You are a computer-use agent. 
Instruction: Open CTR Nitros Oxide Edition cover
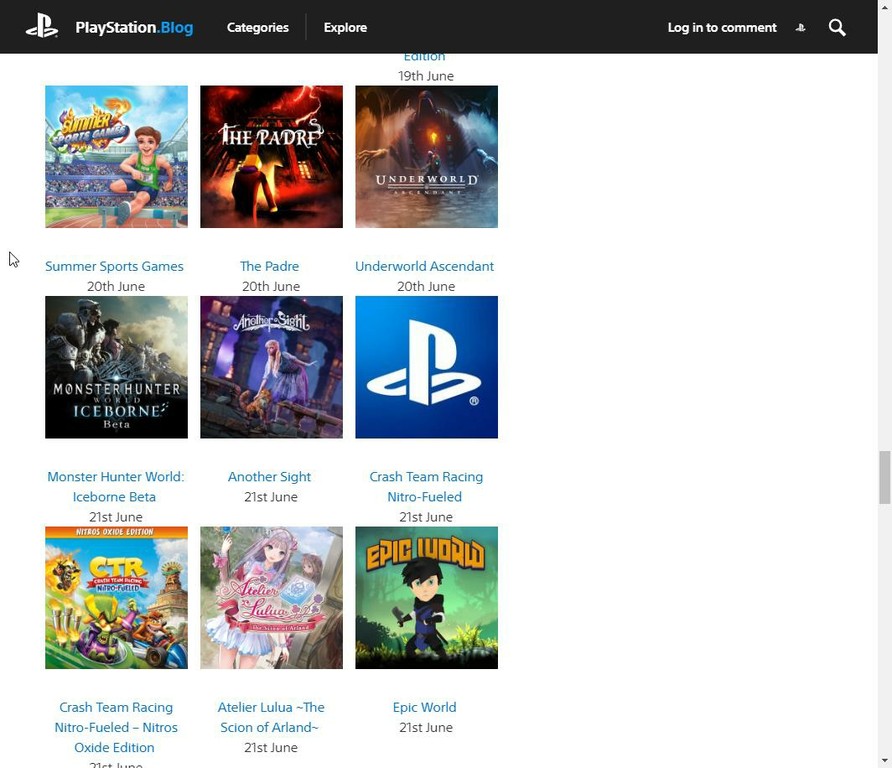(116, 597)
